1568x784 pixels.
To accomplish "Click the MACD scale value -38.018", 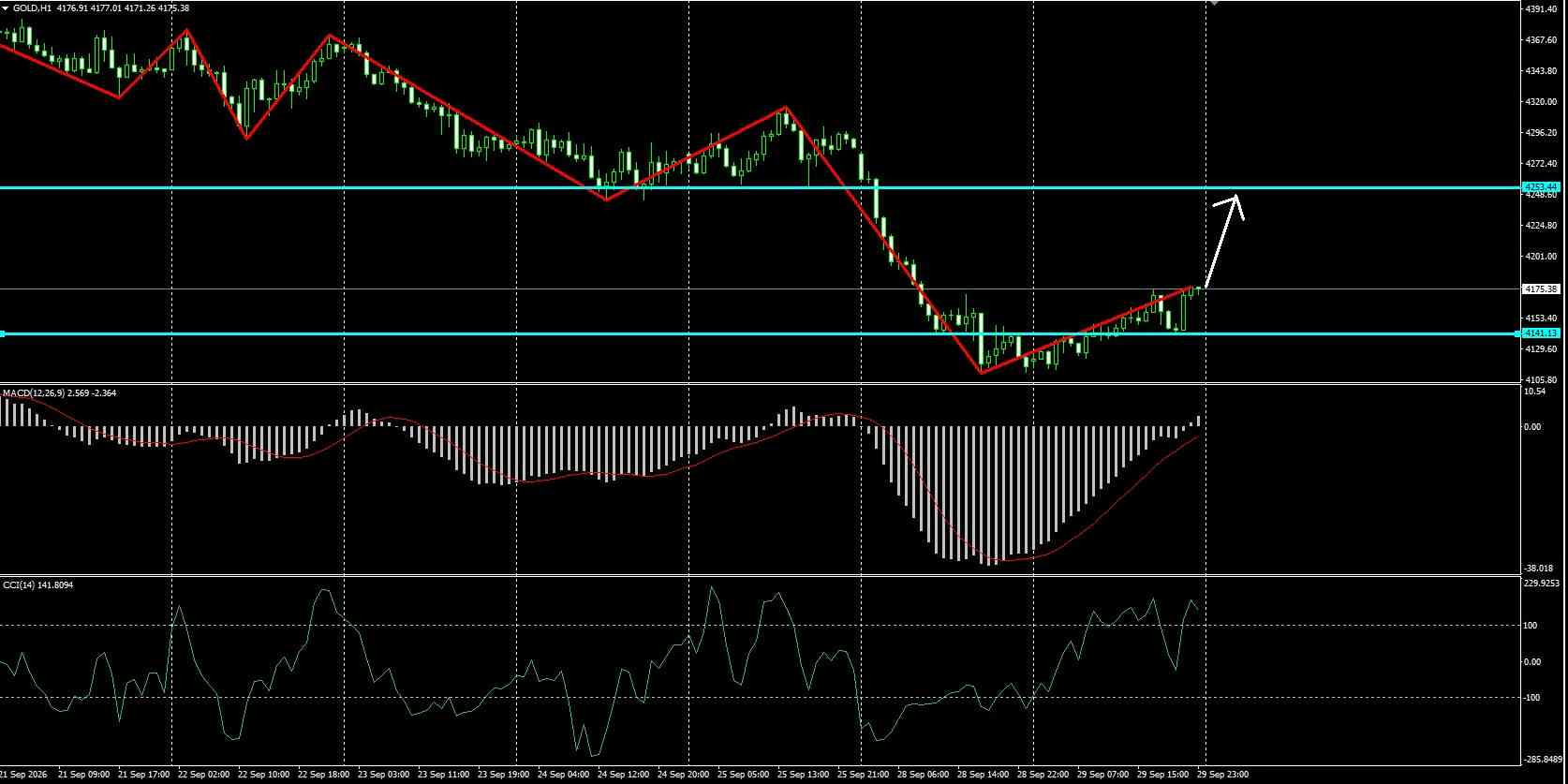I will (1539, 568).
